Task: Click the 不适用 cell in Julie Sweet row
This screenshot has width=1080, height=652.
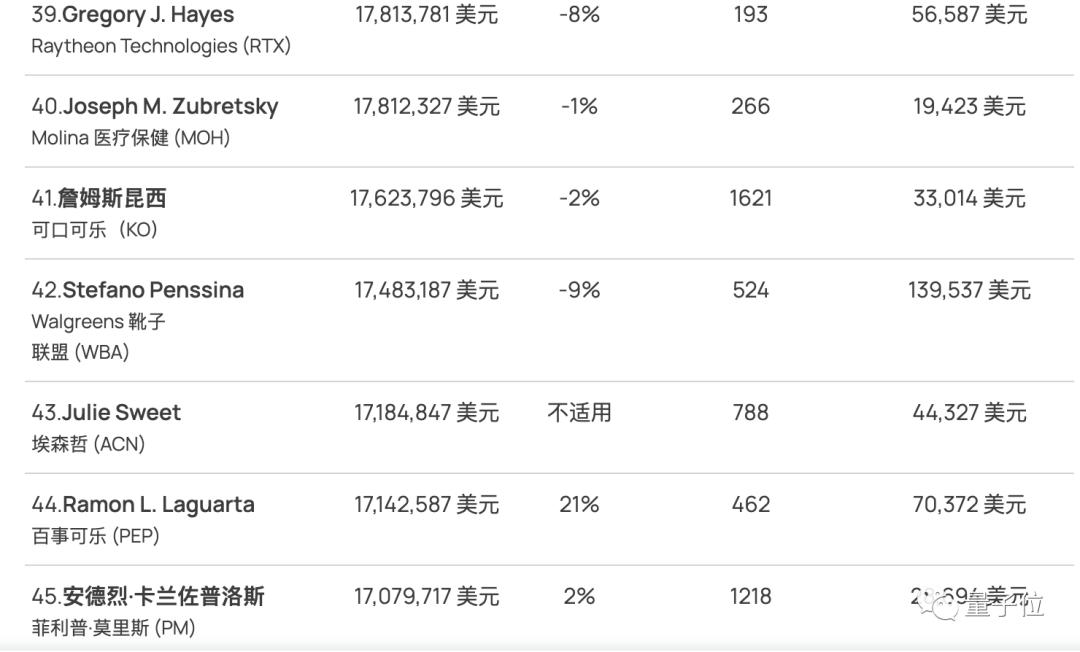Action: tap(579, 413)
